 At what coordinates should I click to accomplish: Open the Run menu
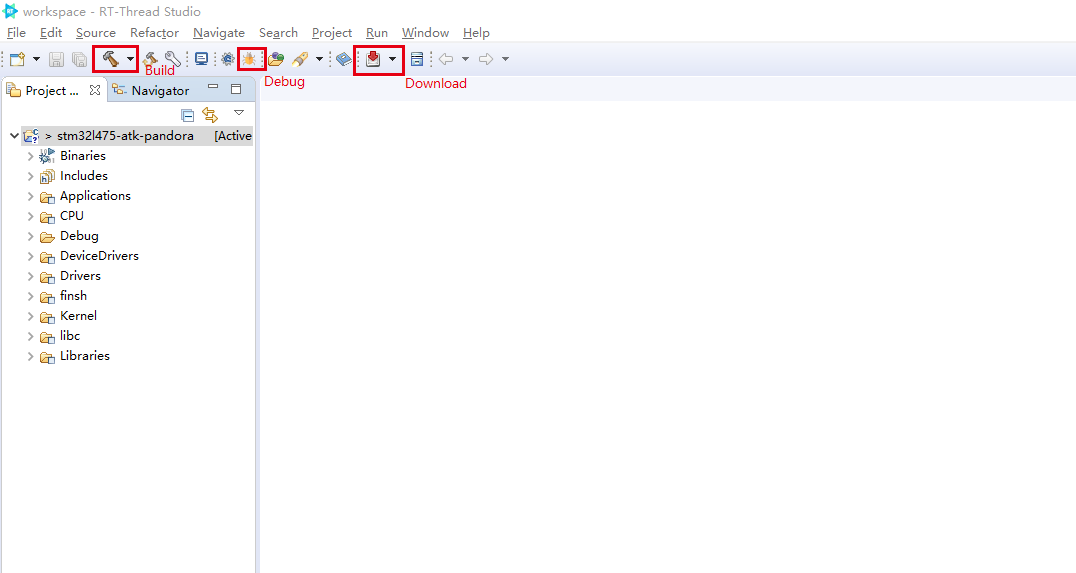(377, 33)
